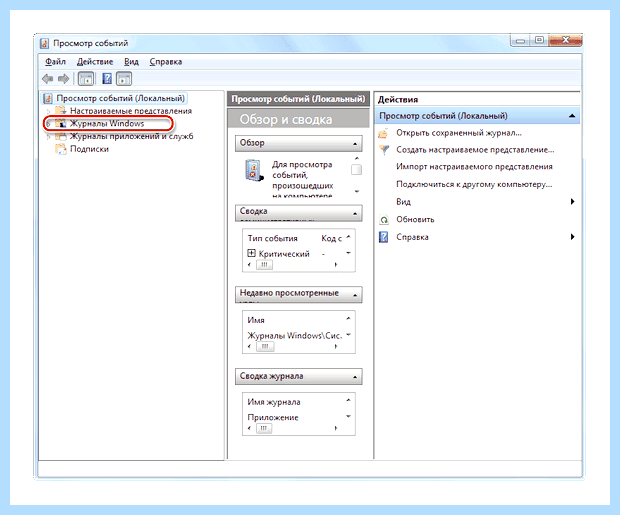
Task: Click the Просмотр событий (Локальный) root icon
Action: [48, 98]
